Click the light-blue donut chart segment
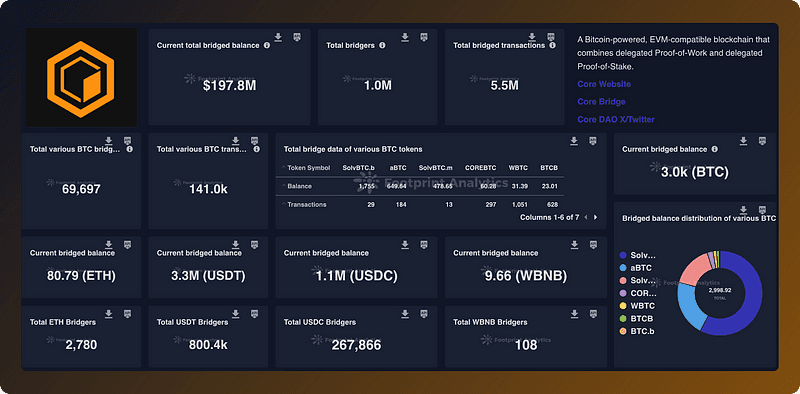800x394 pixels. (x=690, y=308)
